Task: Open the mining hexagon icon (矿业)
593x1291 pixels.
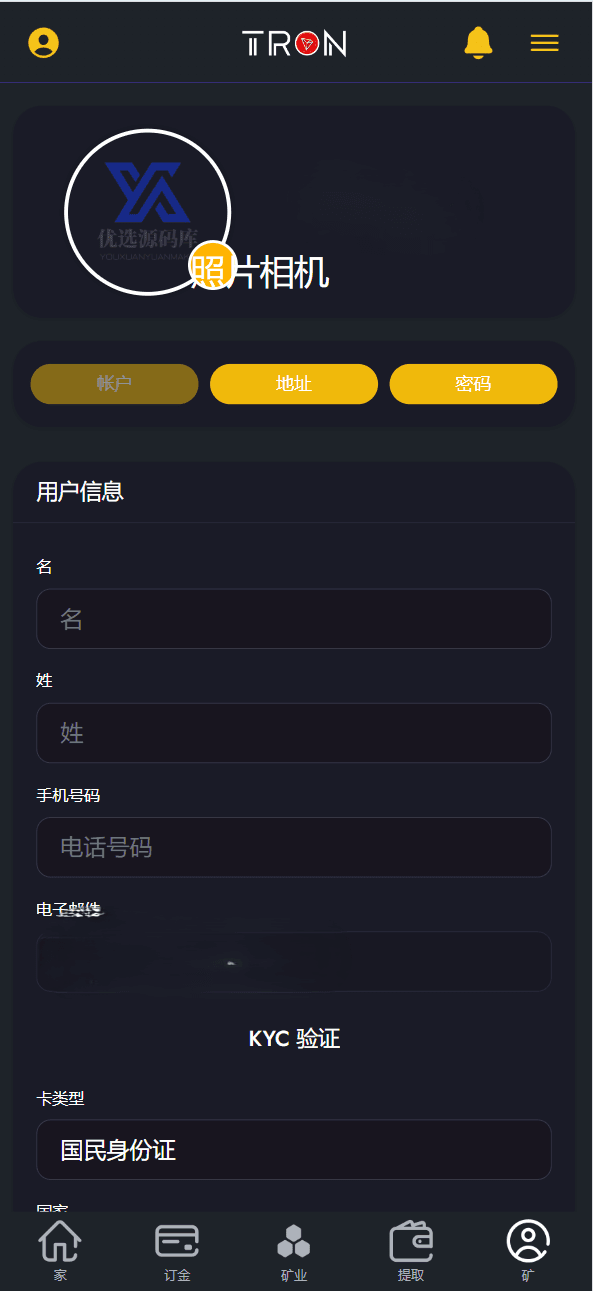Action: [294, 1251]
